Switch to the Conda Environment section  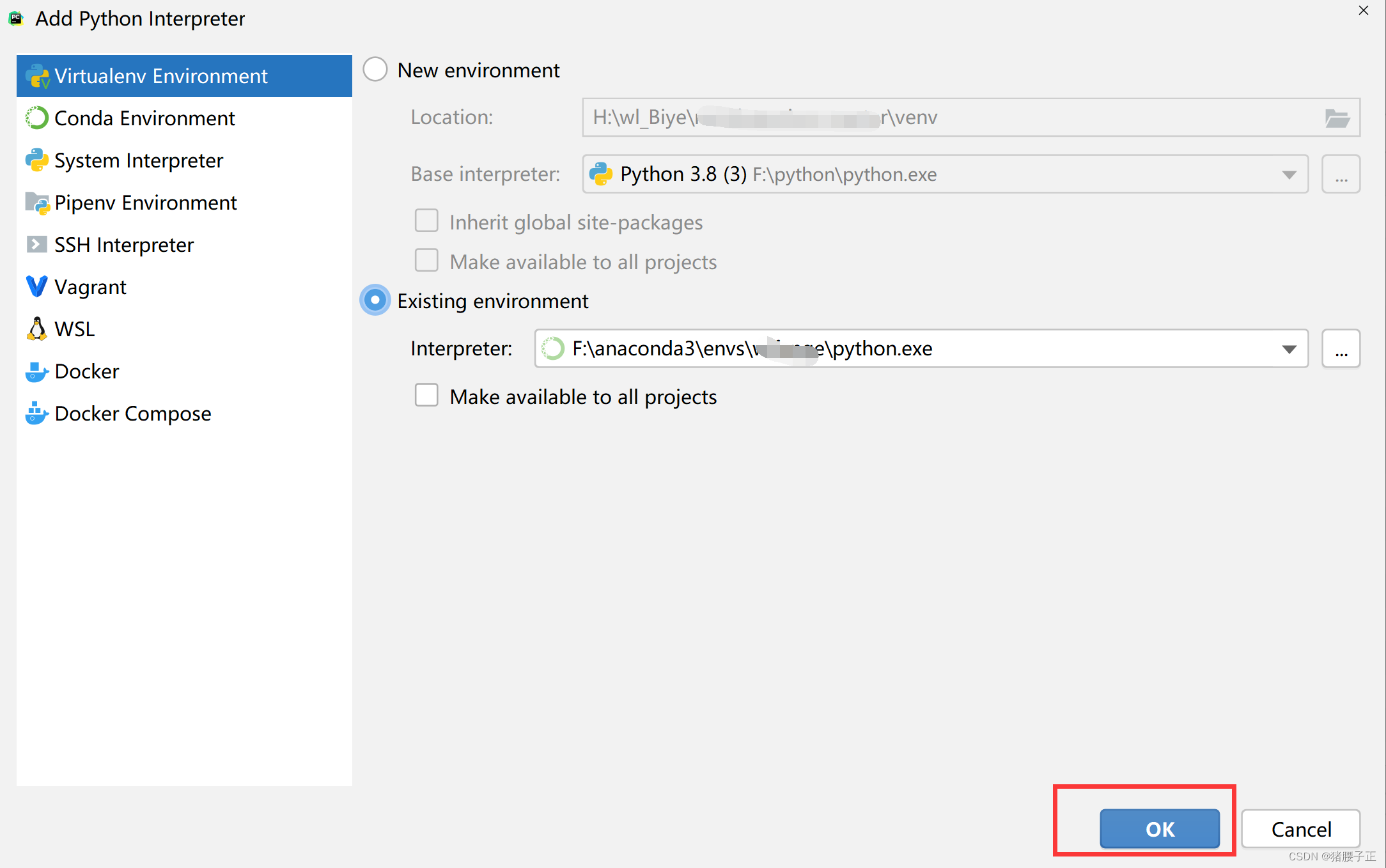[144, 118]
